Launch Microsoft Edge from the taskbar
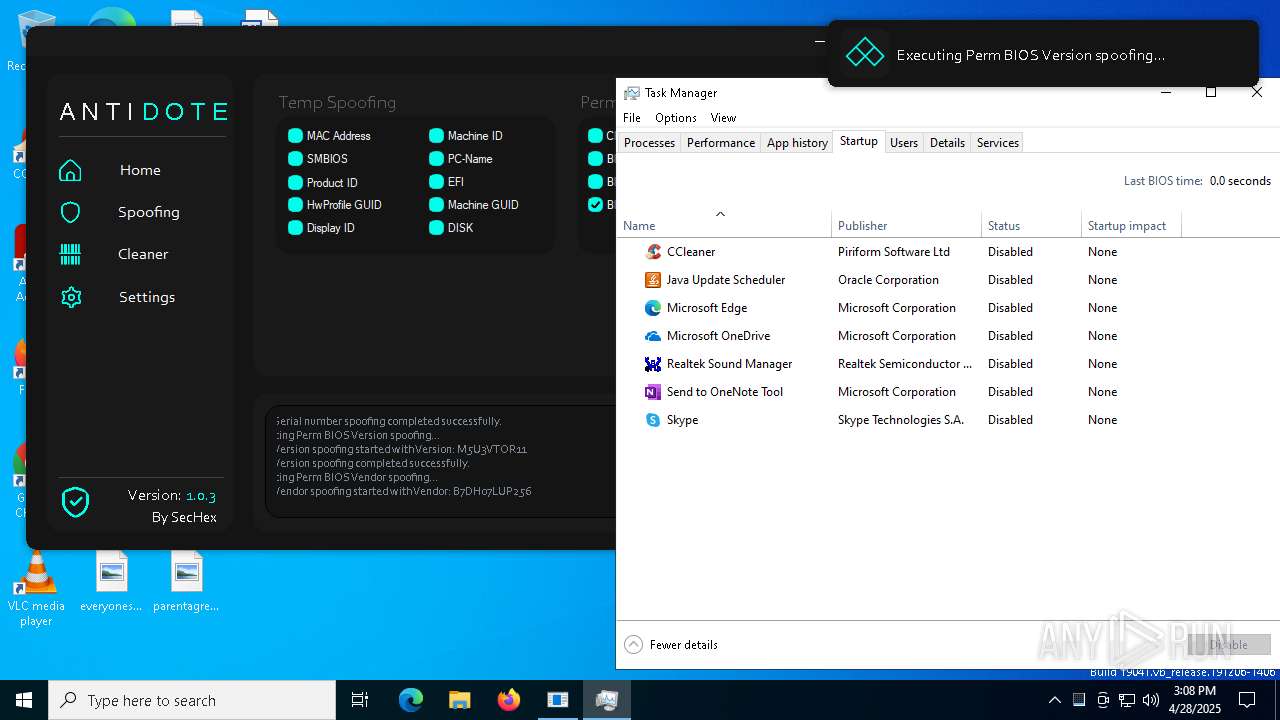This screenshot has width=1280, height=720. [x=411, y=700]
